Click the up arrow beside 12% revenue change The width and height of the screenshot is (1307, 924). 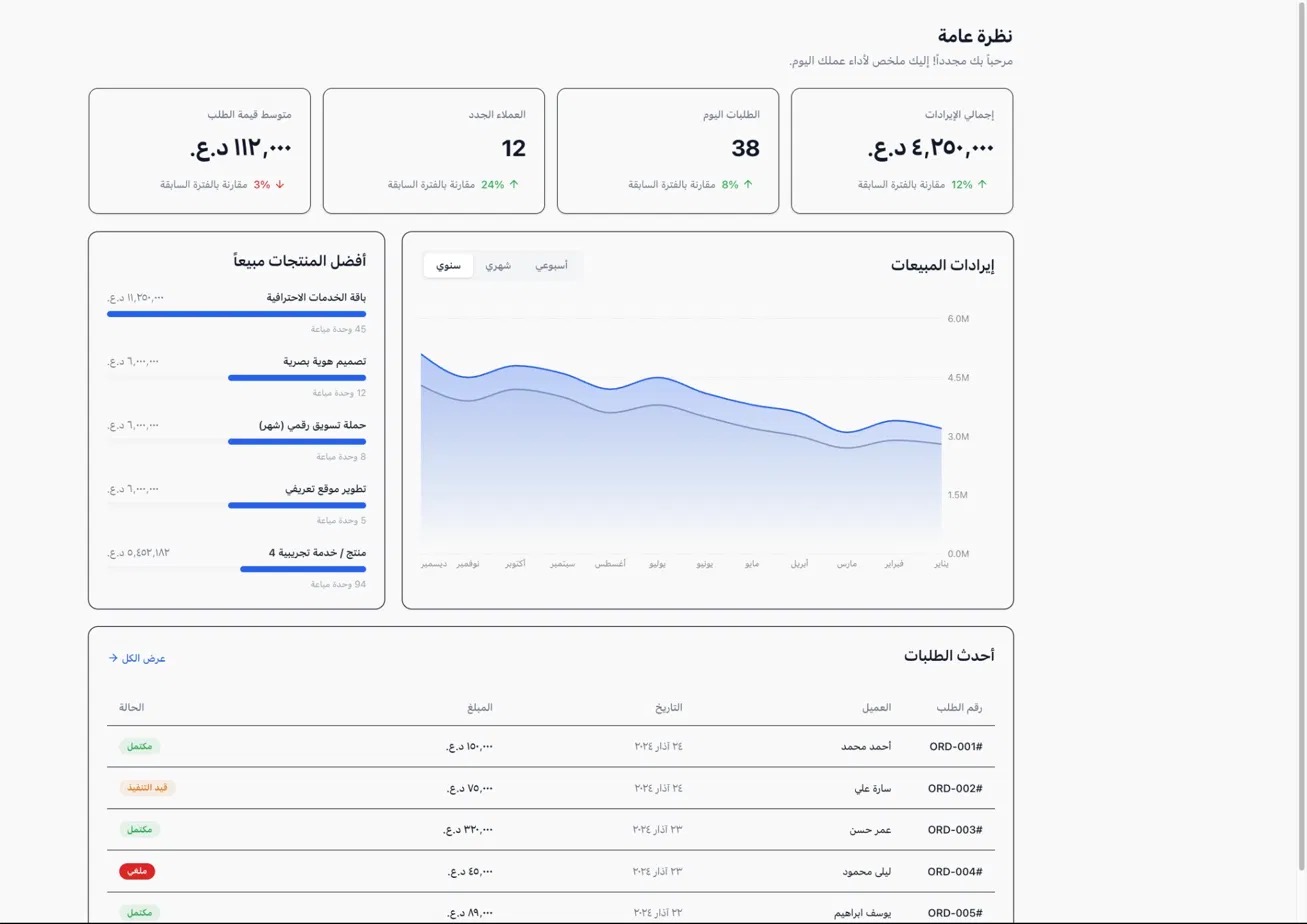(x=982, y=185)
